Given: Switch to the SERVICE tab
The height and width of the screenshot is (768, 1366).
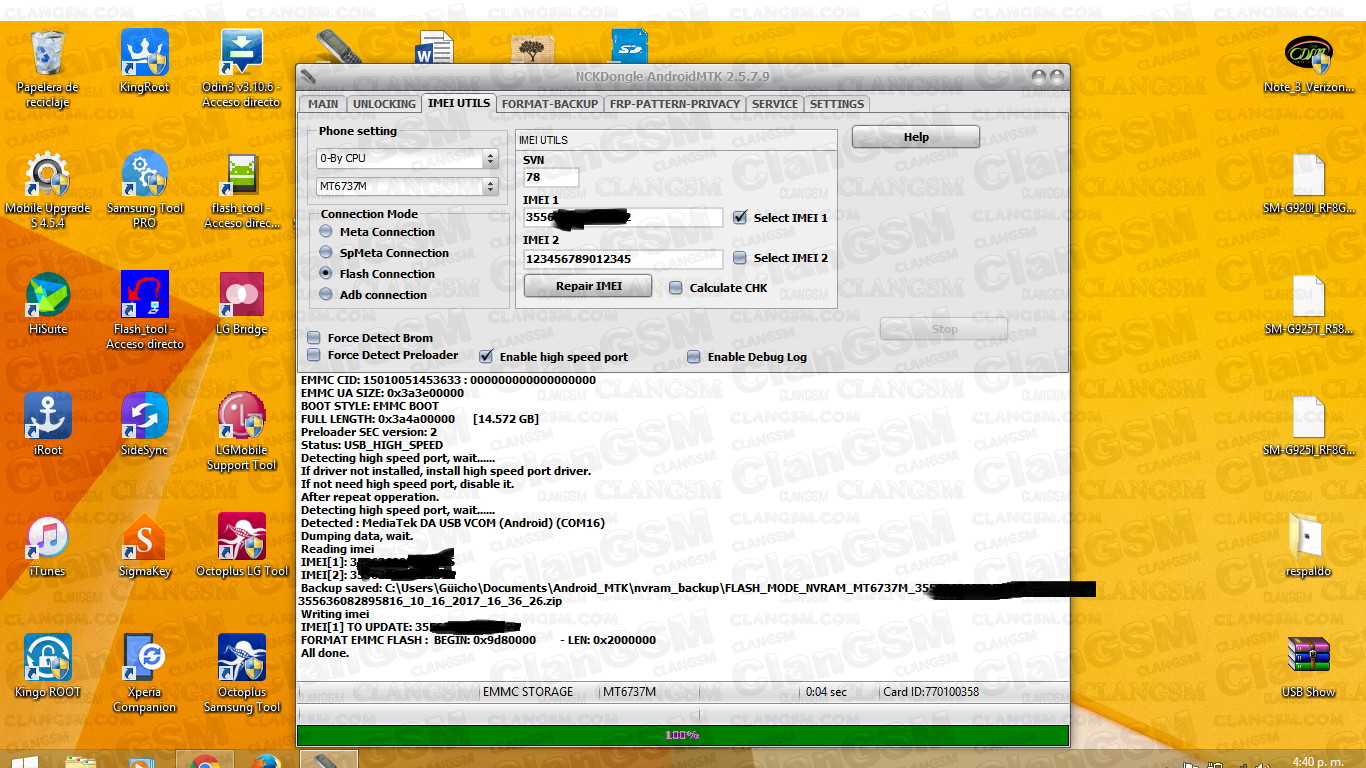Looking at the screenshot, I should click(x=775, y=104).
